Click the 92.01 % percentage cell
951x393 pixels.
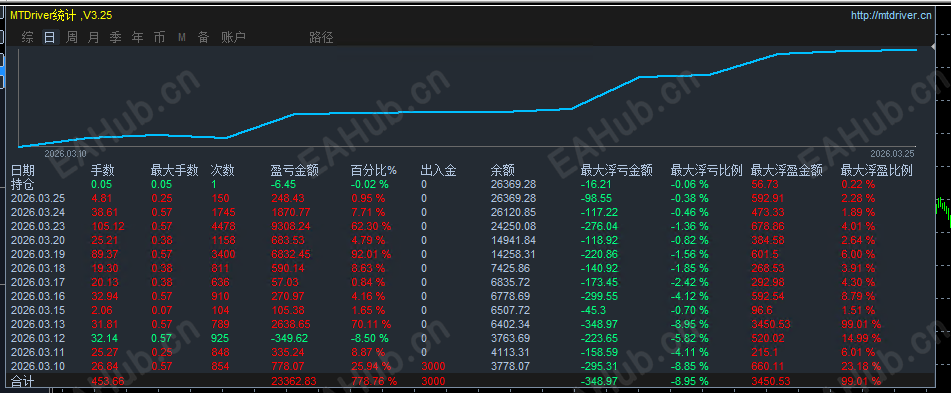pyautogui.click(x=370, y=254)
